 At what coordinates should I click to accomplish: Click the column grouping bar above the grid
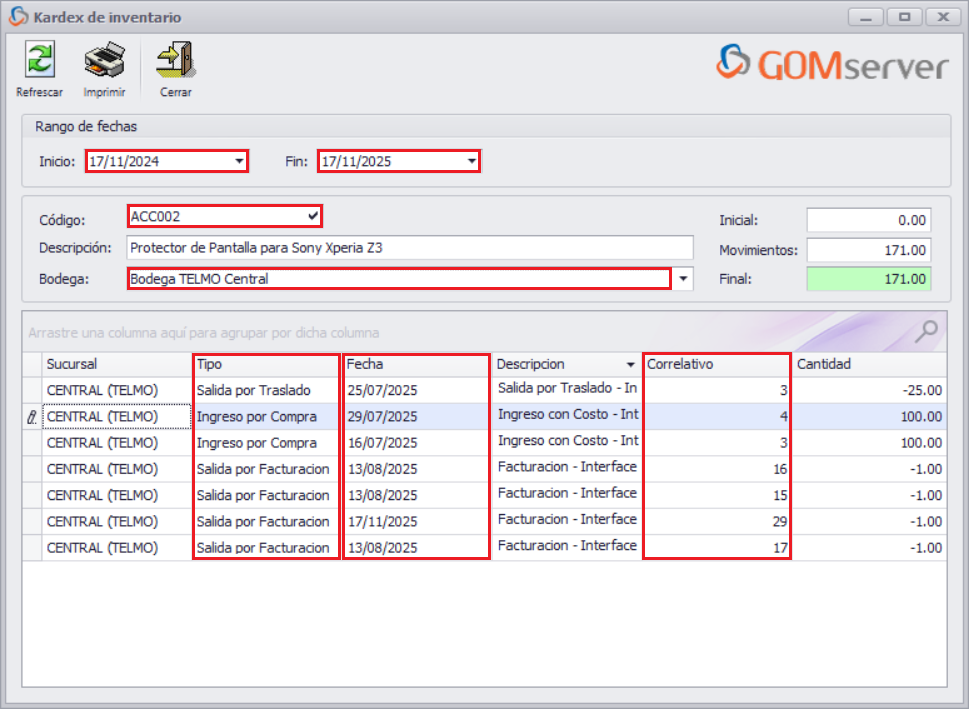pos(400,332)
